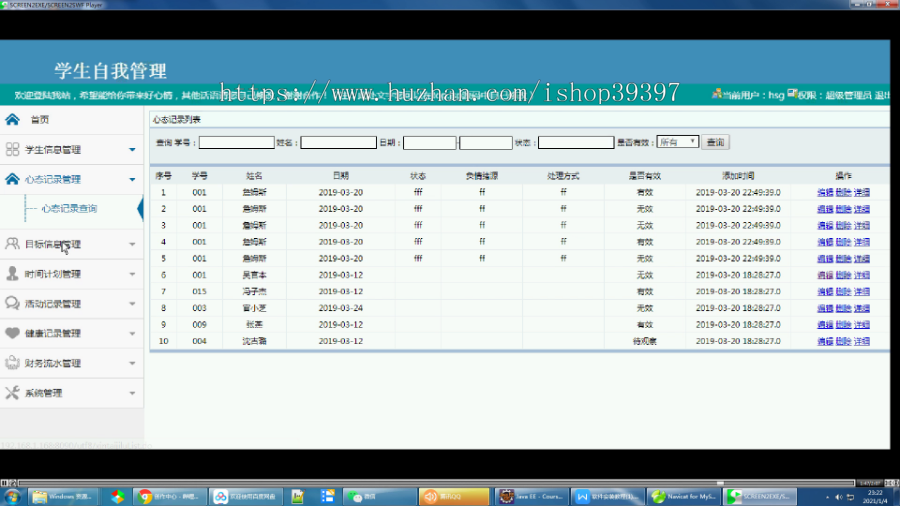Click student number 015 in row 7

click(x=199, y=291)
